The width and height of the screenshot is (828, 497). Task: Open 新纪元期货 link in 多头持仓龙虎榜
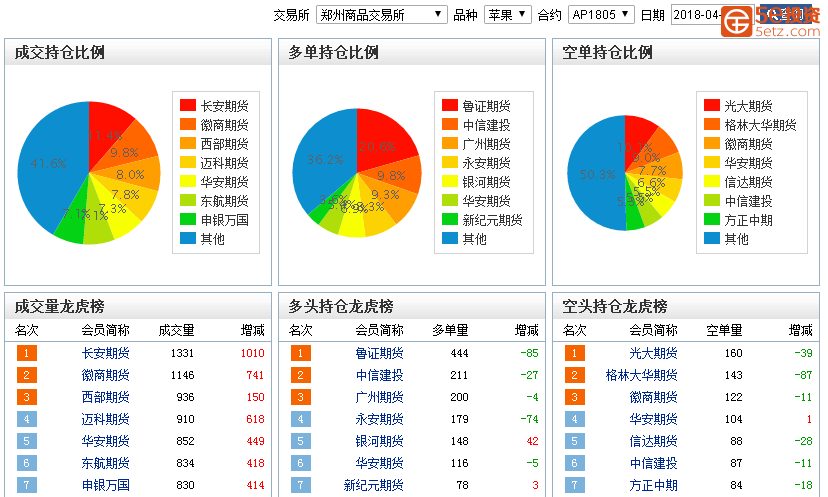[373, 485]
